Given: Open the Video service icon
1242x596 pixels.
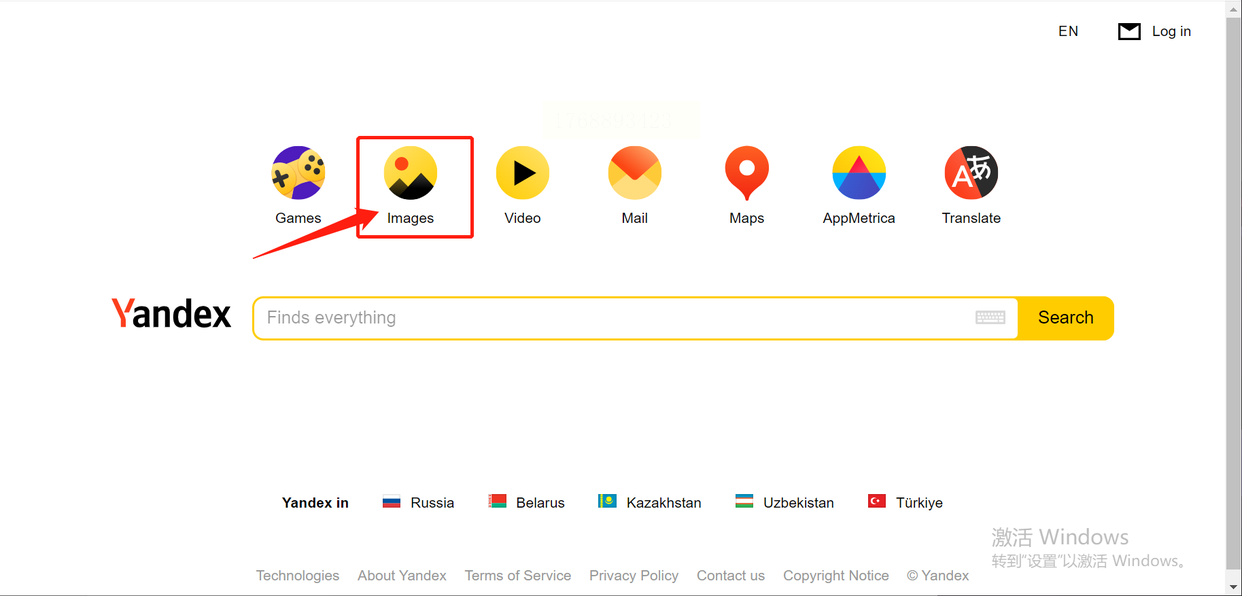Looking at the screenshot, I should pyautogui.click(x=522, y=173).
